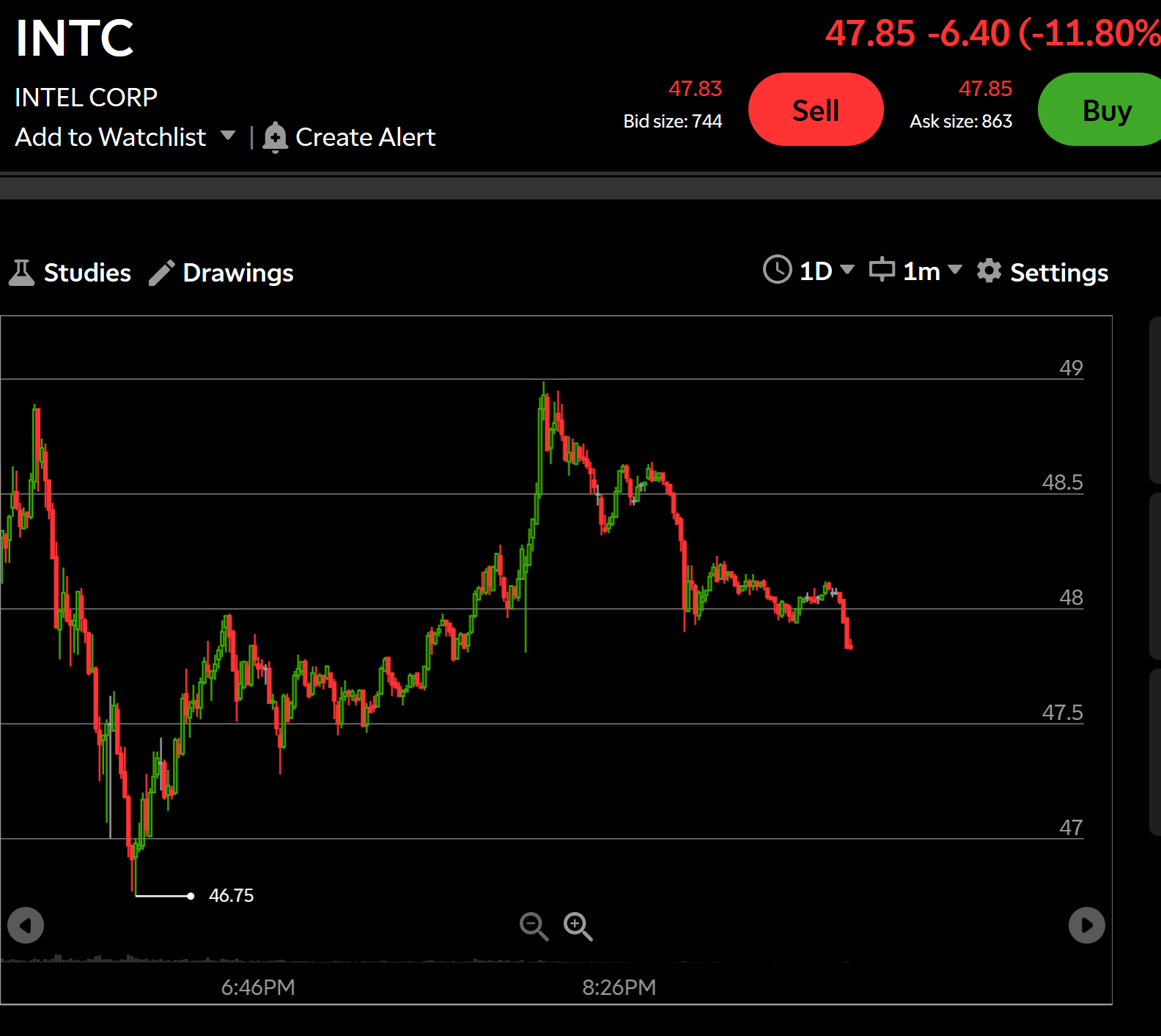The height and width of the screenshot is (1036, 1161).
Task: Click the right chart scroll arrow
Action: (x=1087, y=925)
